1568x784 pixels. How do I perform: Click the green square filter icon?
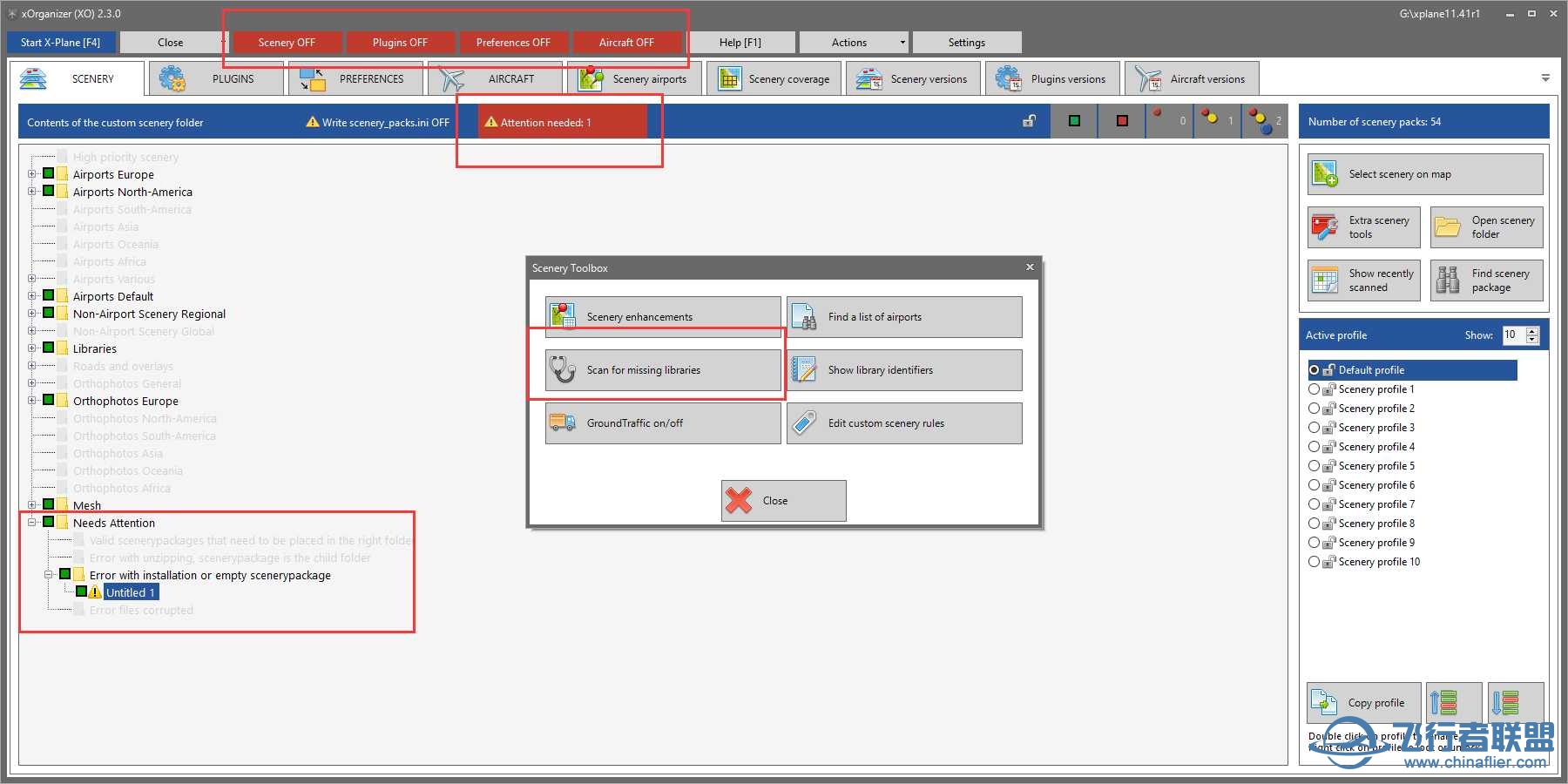pos(1074,121)
